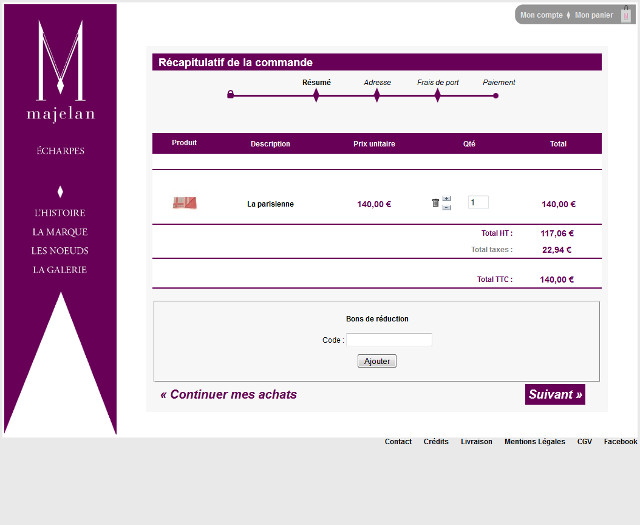
Task: Click the La parisienne scarf thumbnail
Action: 184,203
